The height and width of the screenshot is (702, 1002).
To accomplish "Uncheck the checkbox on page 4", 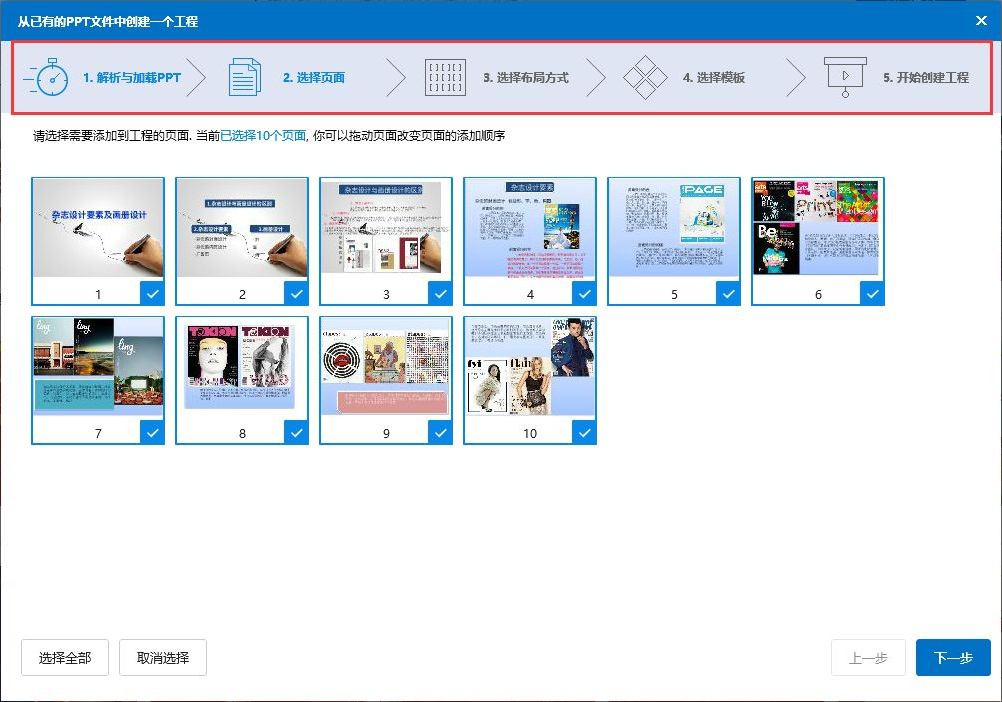I will coord(584,294).
